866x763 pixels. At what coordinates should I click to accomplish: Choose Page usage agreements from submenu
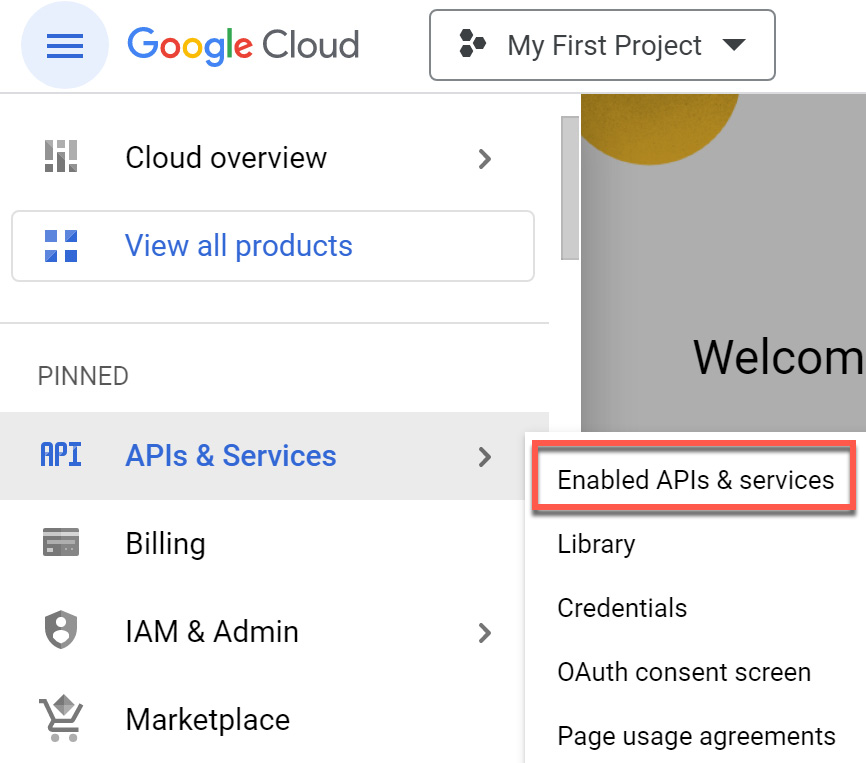click(x=695, y=736)
